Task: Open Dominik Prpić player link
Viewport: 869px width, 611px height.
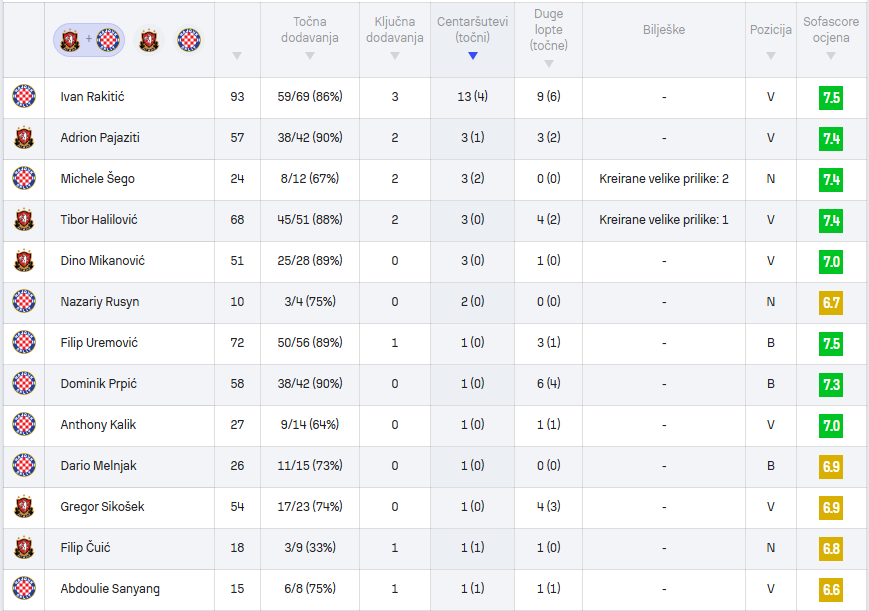Action: (x=99, y=384)
